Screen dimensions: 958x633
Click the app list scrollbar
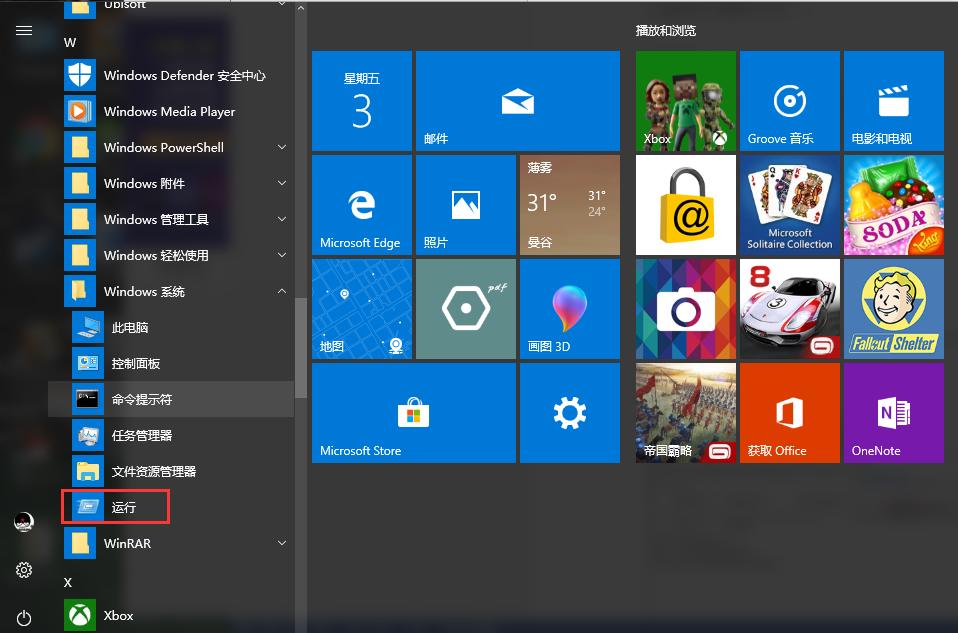(301, 347)
